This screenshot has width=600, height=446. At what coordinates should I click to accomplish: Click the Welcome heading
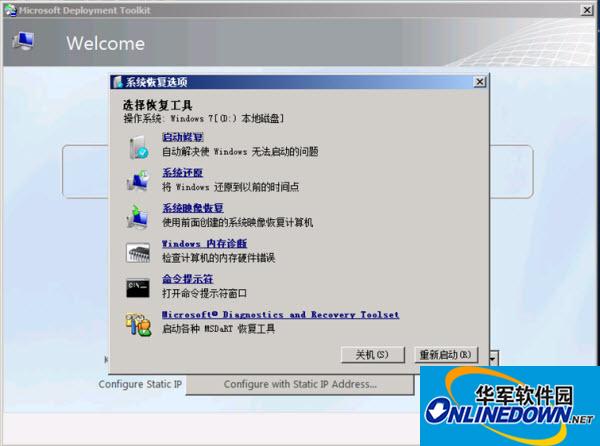pos(106,43)
